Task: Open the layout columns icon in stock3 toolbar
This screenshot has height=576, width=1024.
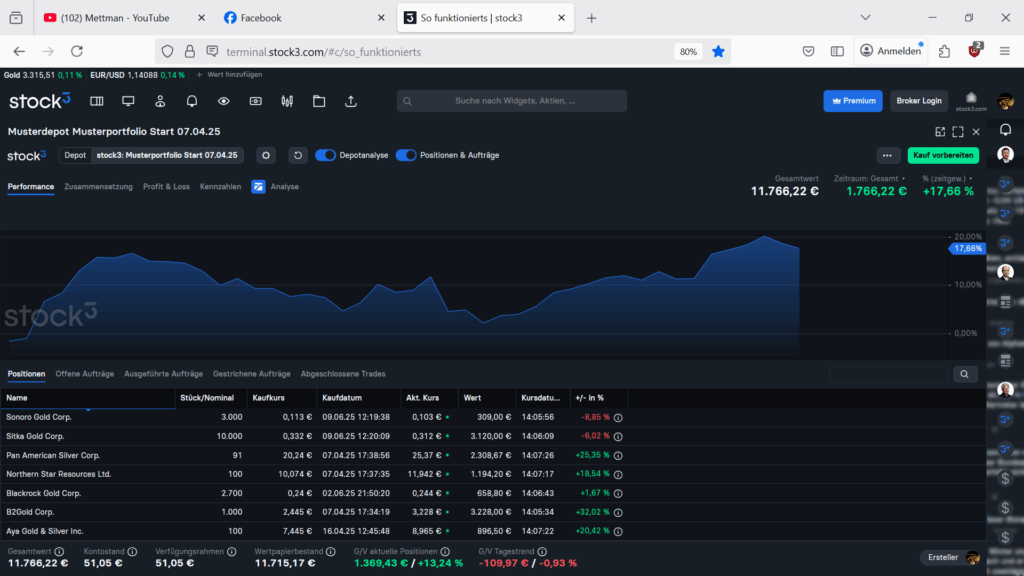Action: click(x=97, y=101)
